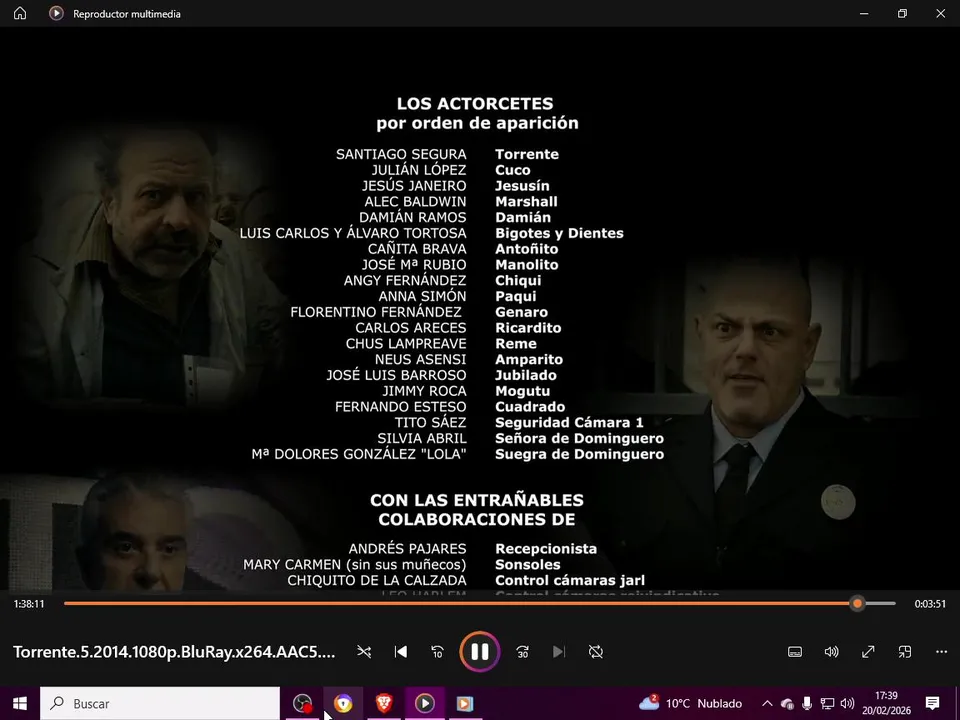Open the clock showing 17:39
960x720 pixels.
pos(886,703)
